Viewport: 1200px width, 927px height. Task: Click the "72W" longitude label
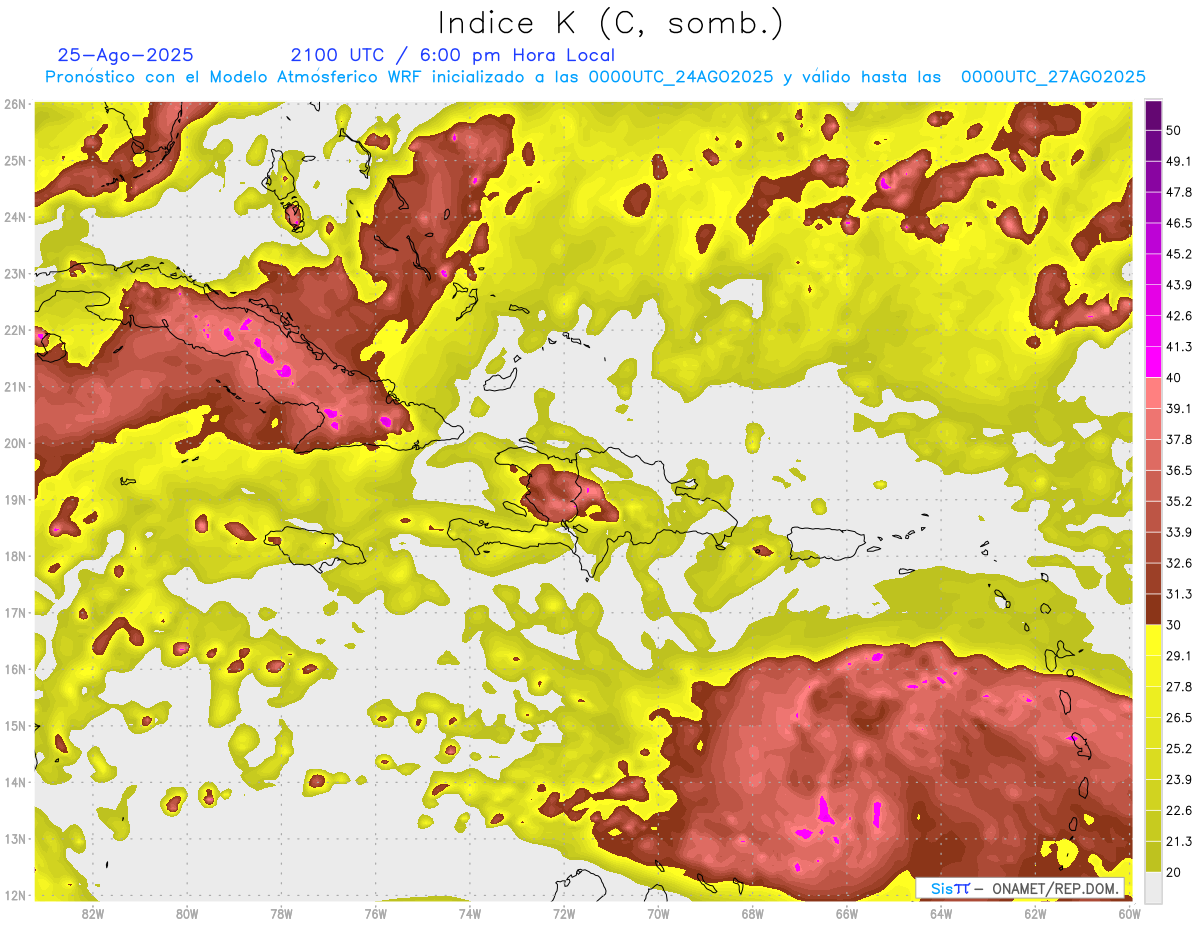click(564, 913)
